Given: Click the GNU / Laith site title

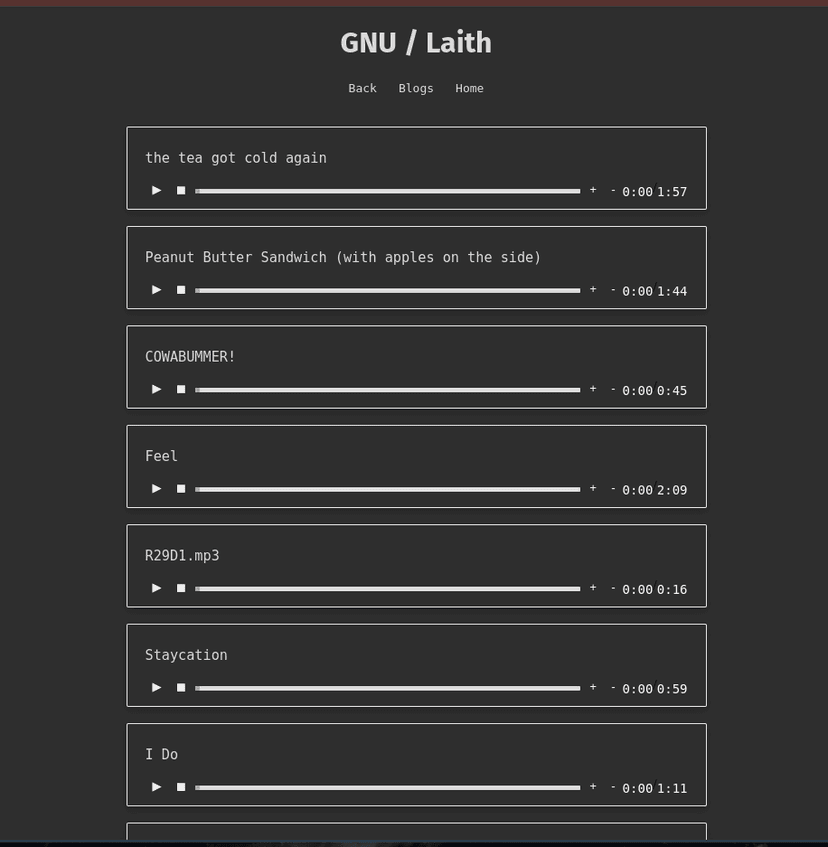Looking at the screenshot, I should coord(415,43).
